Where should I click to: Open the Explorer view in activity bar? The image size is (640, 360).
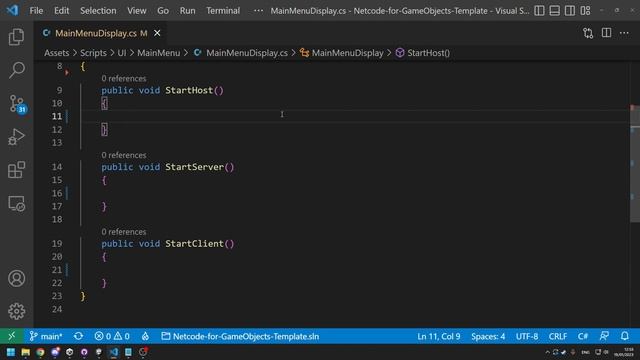click(x=16, y=37)
